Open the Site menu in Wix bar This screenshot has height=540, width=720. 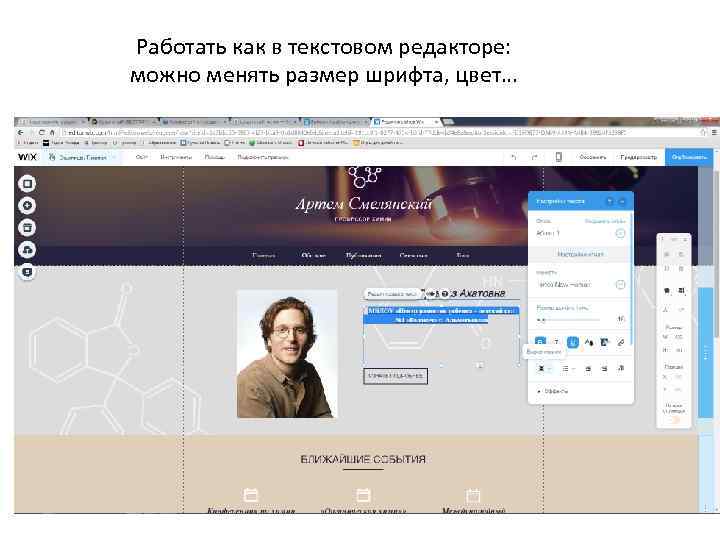141,157
